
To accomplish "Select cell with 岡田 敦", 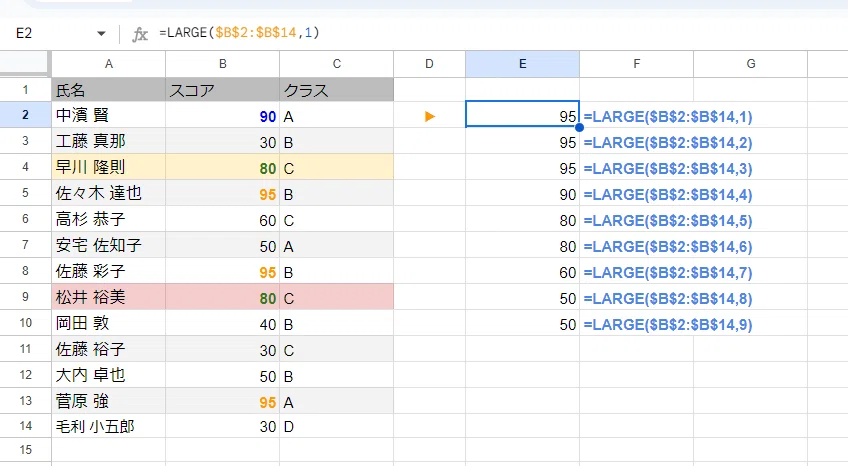I will tap(109, 323).
